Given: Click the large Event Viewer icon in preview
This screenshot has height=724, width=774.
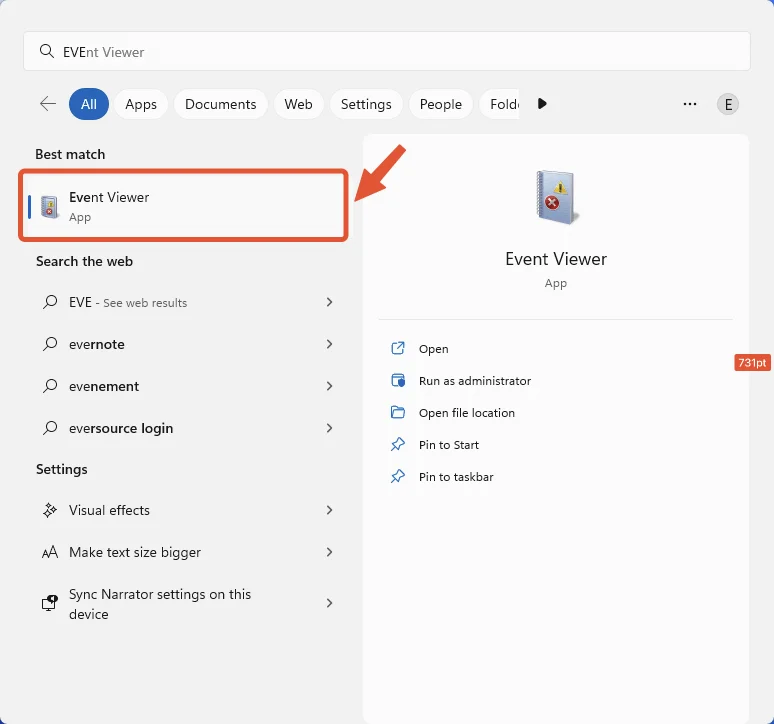Looking at the screenshot, I should [556, 197].
